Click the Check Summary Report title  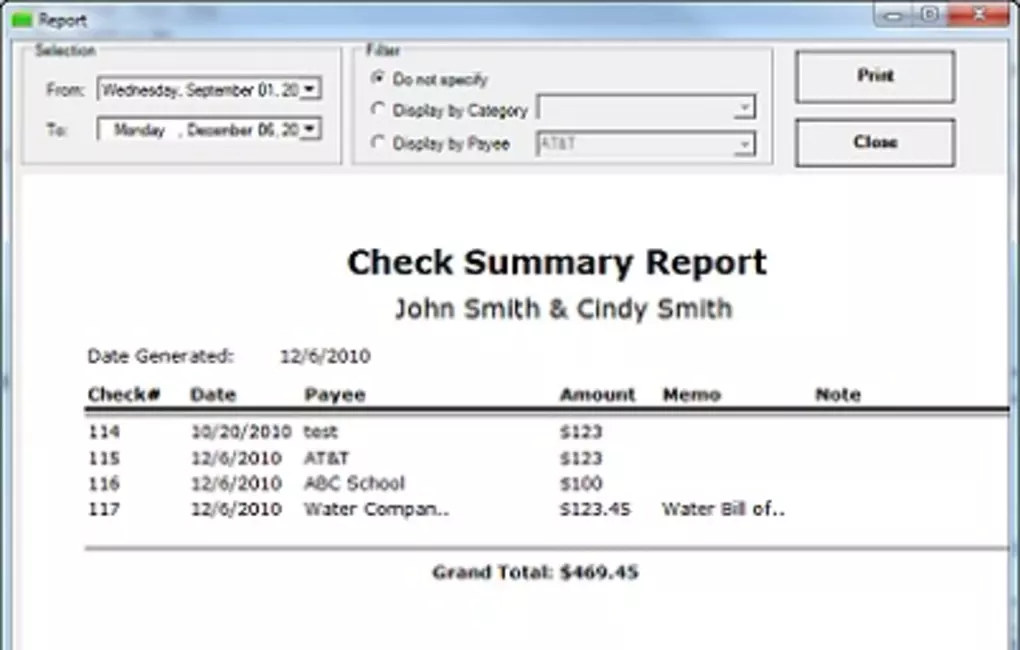point(557,262)
